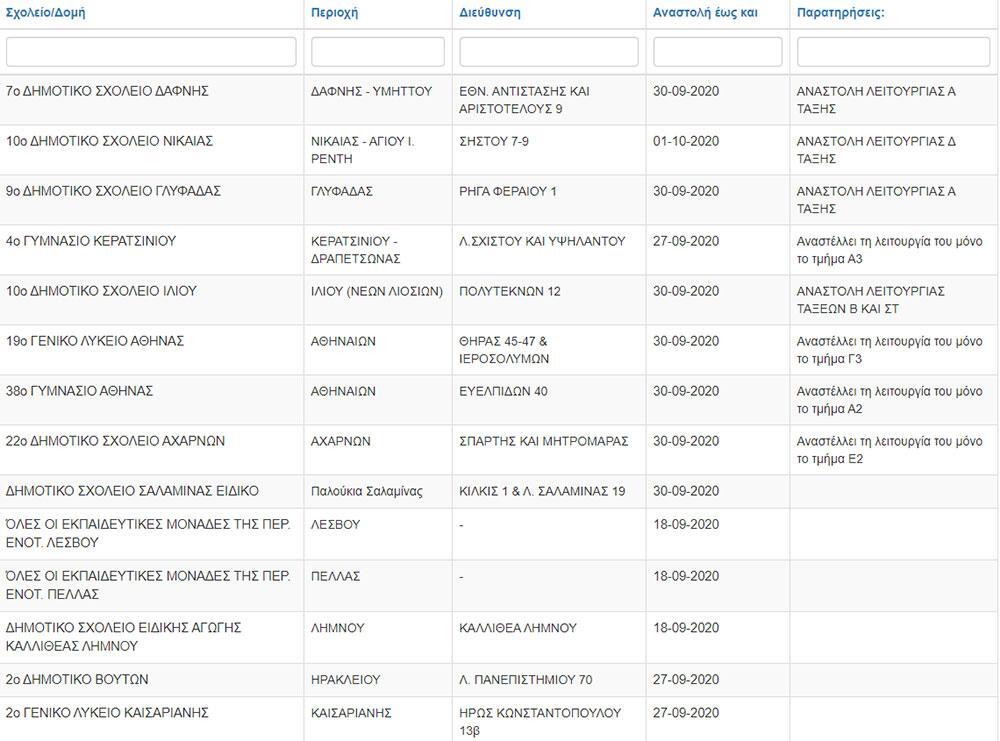Click 4ο ΓΥΜΝΑΣΙΟ ΚΕΡΑΤΣΙΝΙΟΥ row
Image resolution: width=1000 pixels, height=741 pixels.
[x=91, y=241]
